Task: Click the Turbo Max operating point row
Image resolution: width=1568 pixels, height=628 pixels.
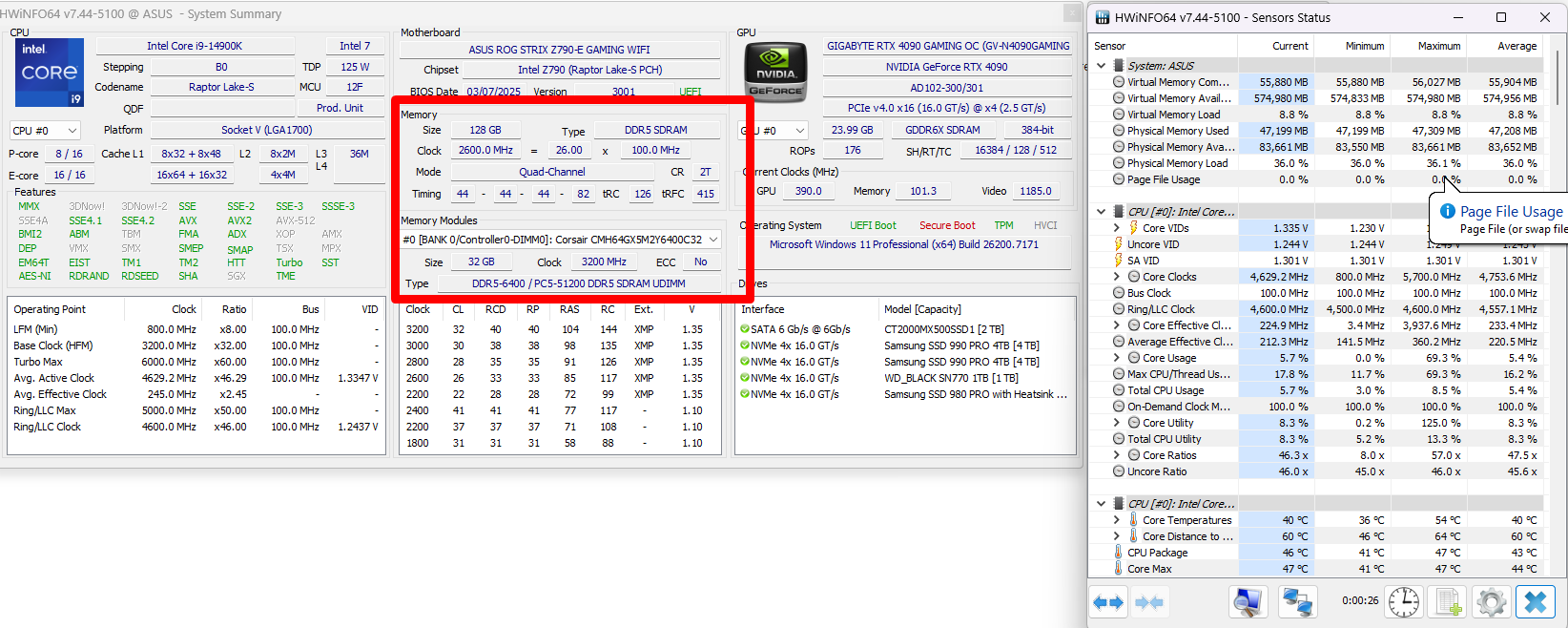Action: (x=196, y=362)
